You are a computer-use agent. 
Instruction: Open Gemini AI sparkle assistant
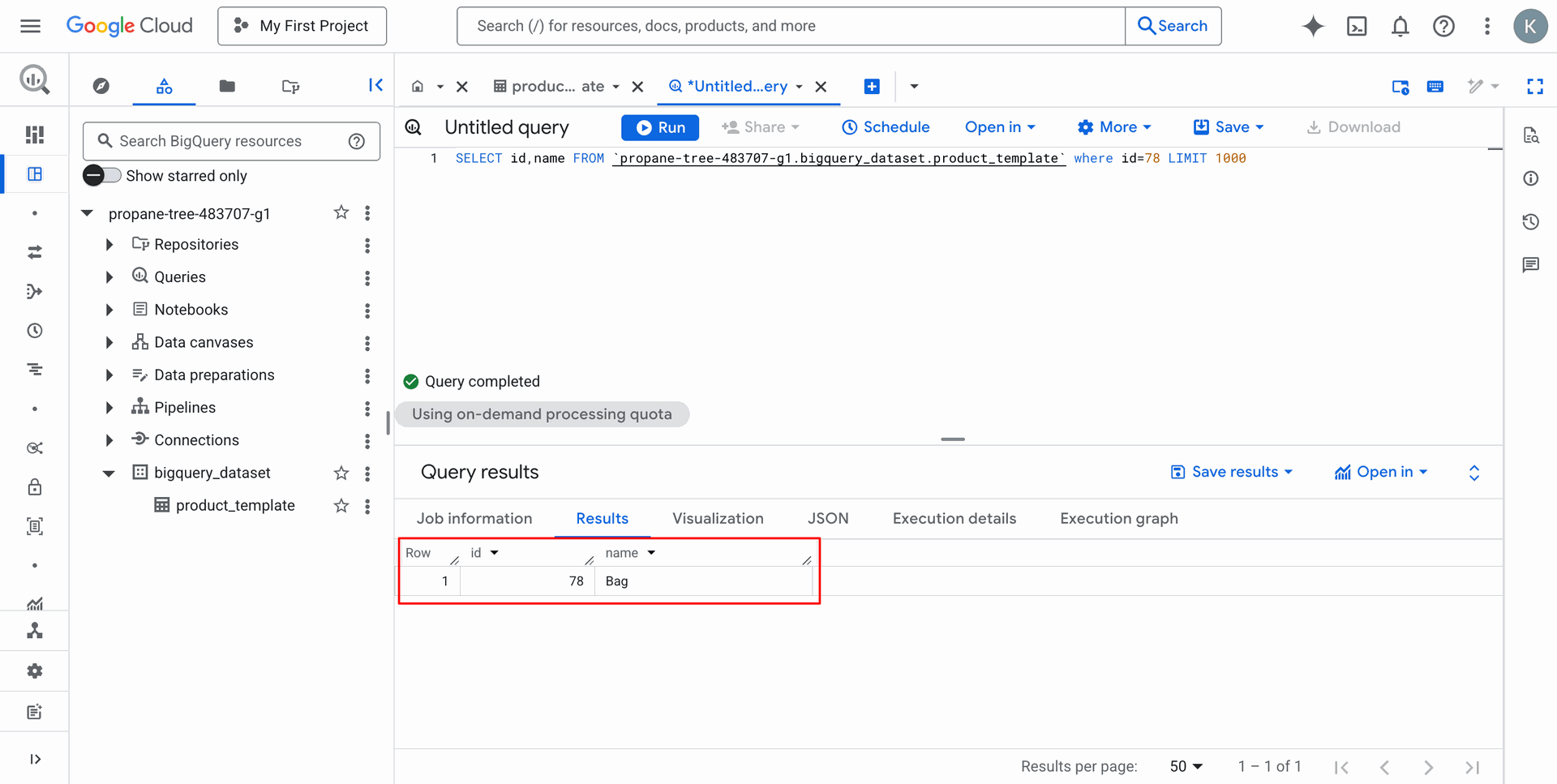[1313, 26]
